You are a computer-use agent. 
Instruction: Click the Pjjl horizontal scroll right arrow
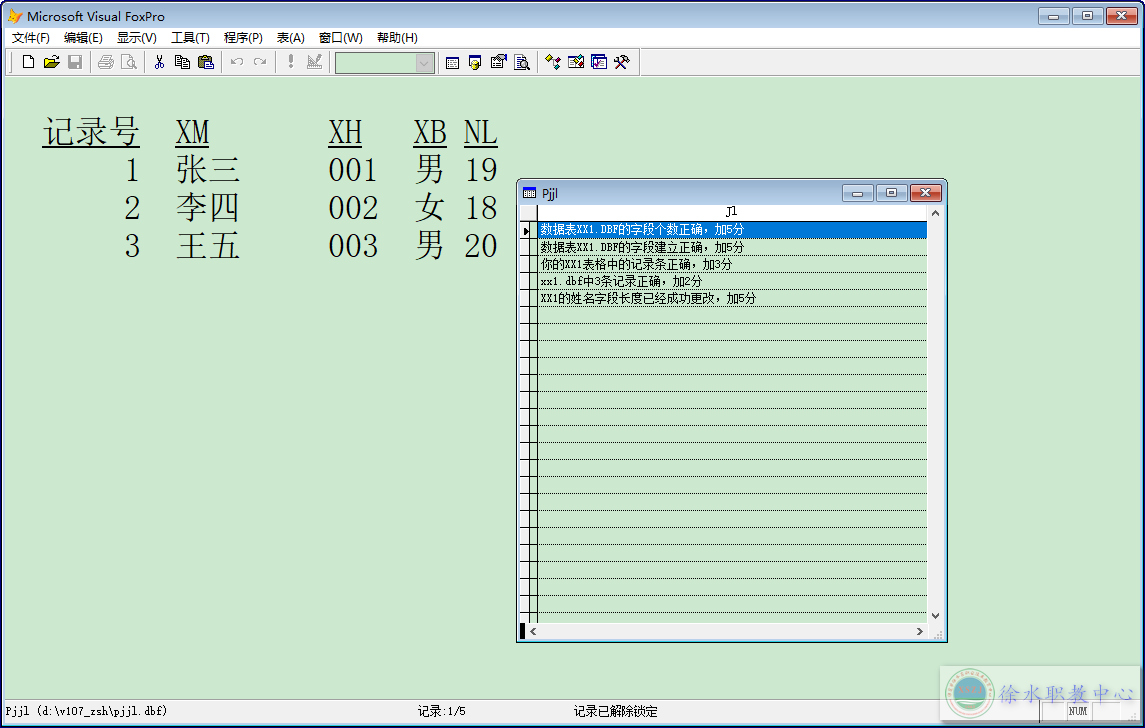click(x=919, y=632)
